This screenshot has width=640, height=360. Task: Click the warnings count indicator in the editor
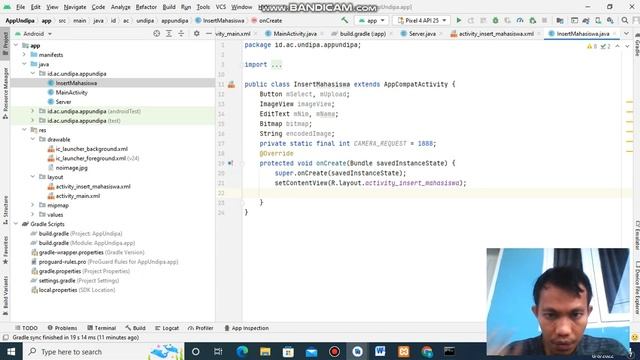[x=592, y=46]
